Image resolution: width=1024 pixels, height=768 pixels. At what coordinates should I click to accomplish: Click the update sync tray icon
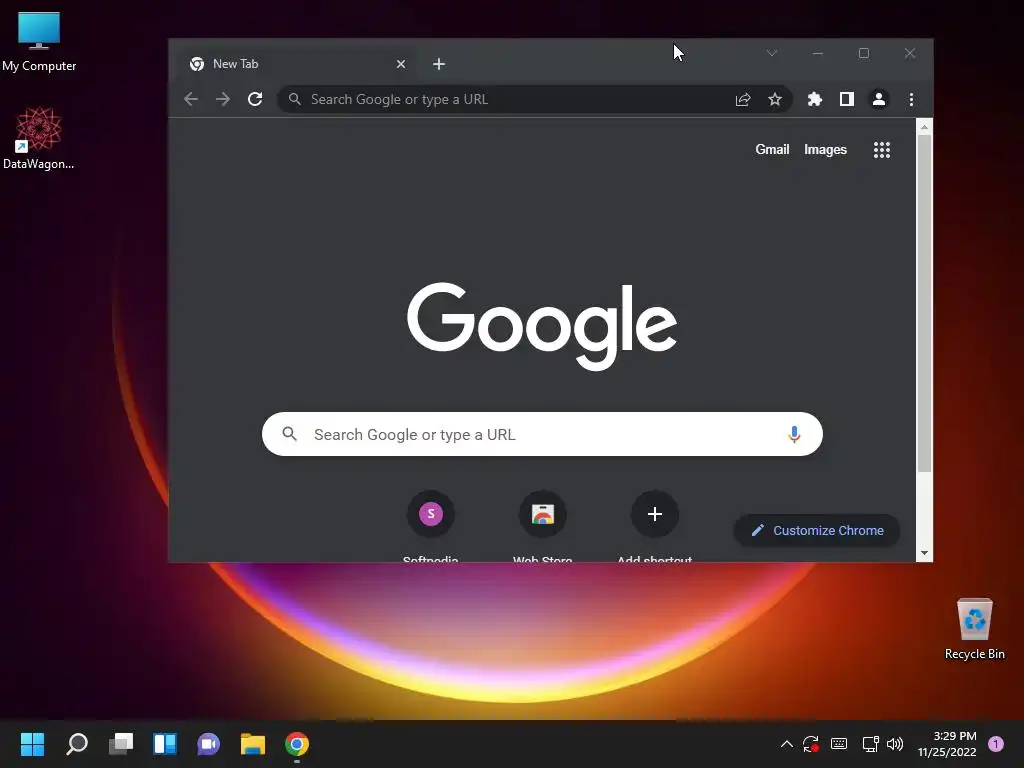click(811, 744)
